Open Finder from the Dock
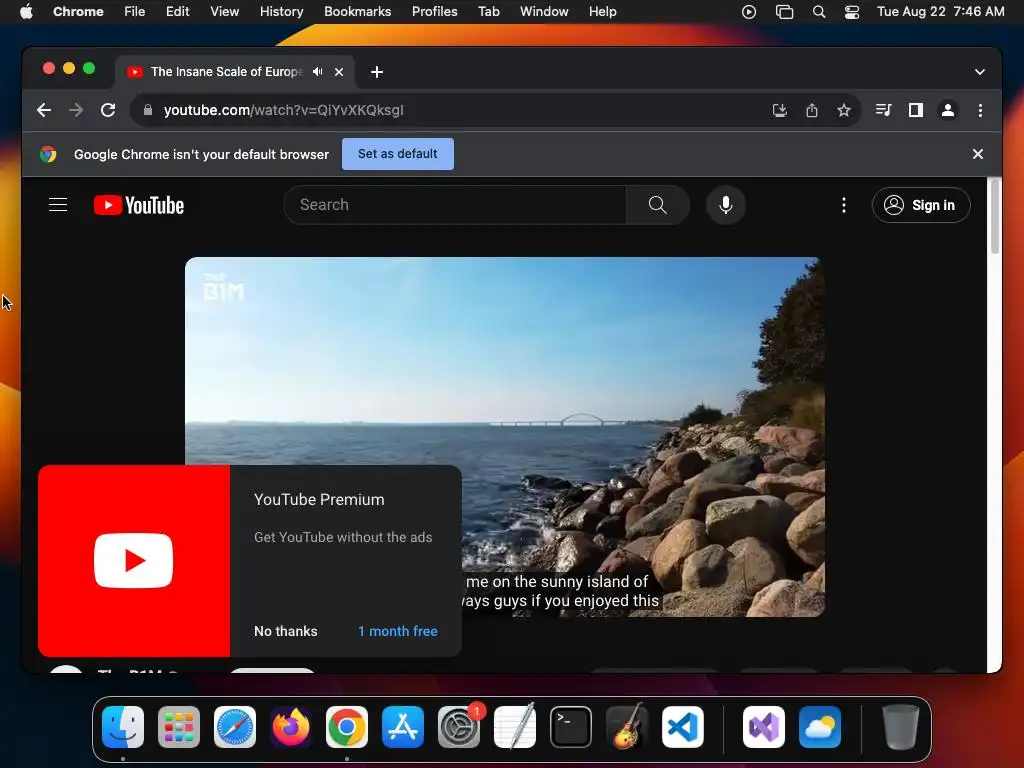The width and height of the screenshot is (1024, 768). point(123,727)
